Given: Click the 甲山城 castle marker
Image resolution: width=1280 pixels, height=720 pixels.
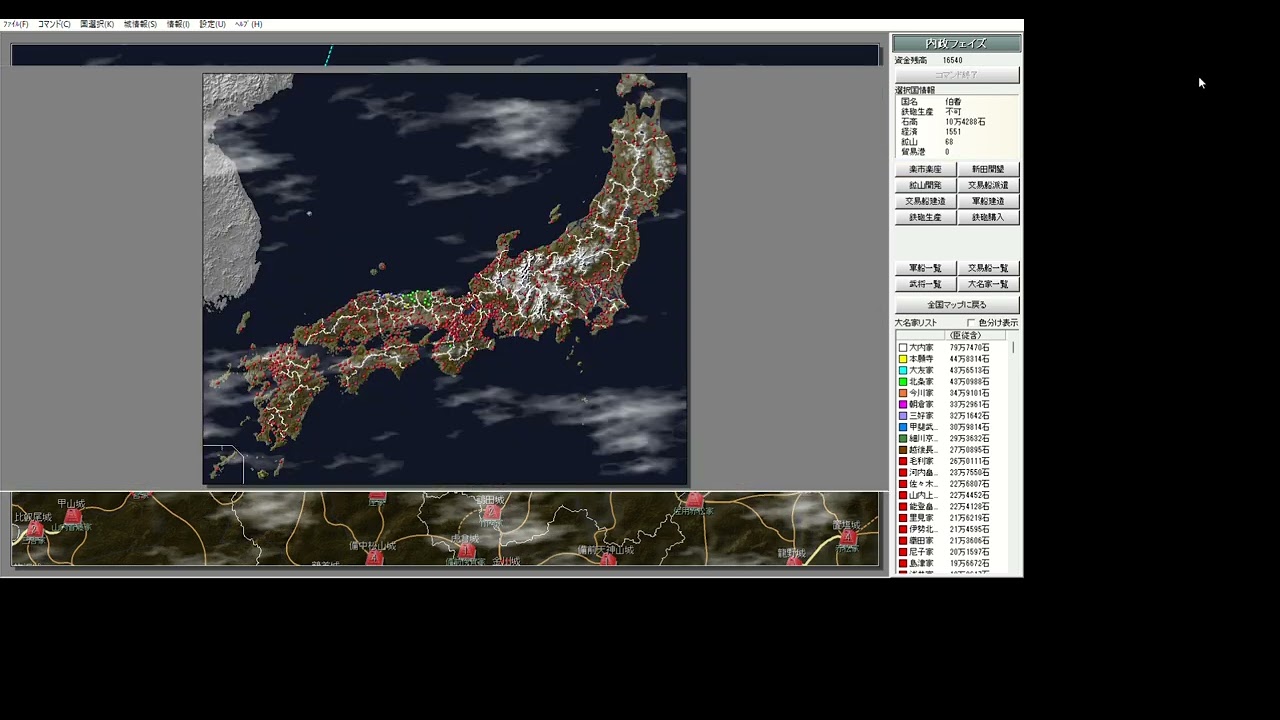Looking at the screenshot, I should 73,515.
